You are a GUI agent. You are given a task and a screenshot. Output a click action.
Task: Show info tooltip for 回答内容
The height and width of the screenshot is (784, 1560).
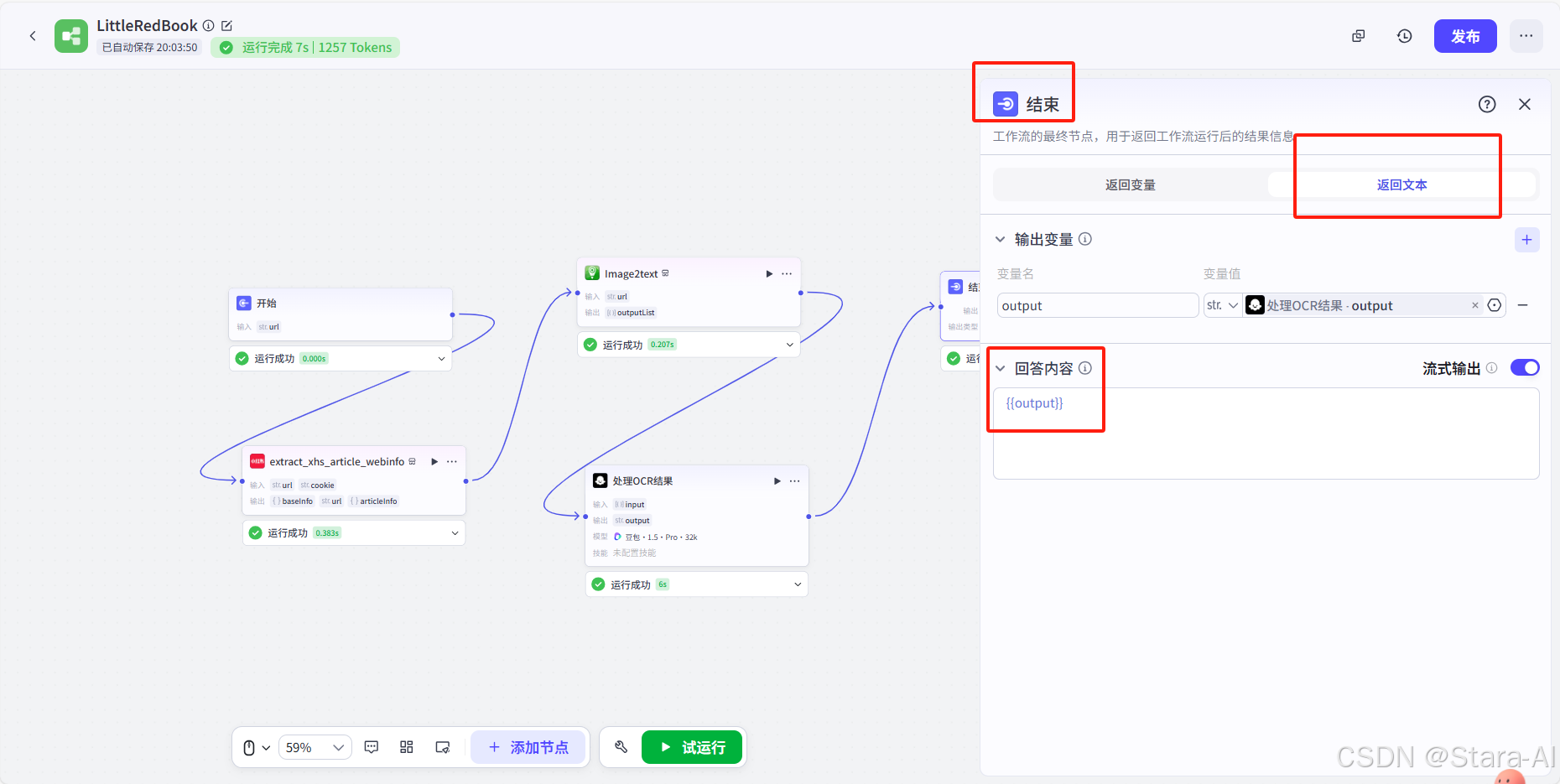(1085, 368)
